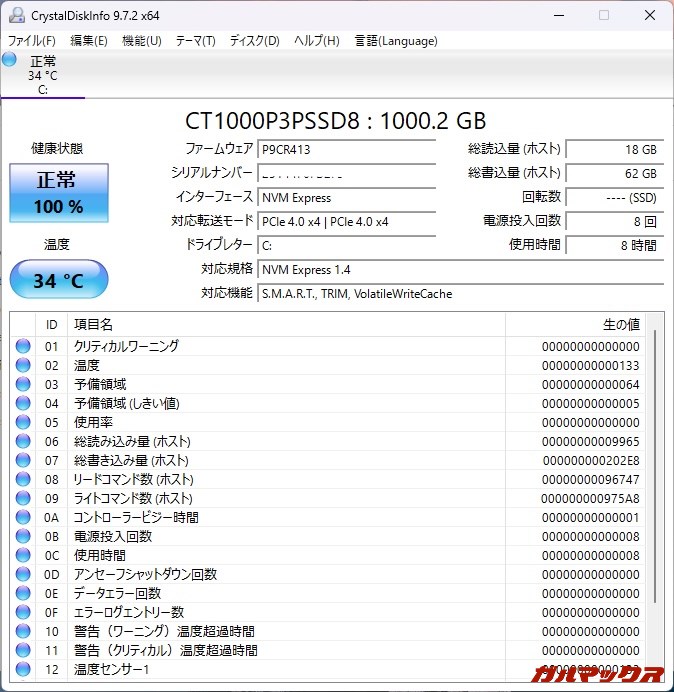Open the 機能(U) menu

[x=141, y=41]
